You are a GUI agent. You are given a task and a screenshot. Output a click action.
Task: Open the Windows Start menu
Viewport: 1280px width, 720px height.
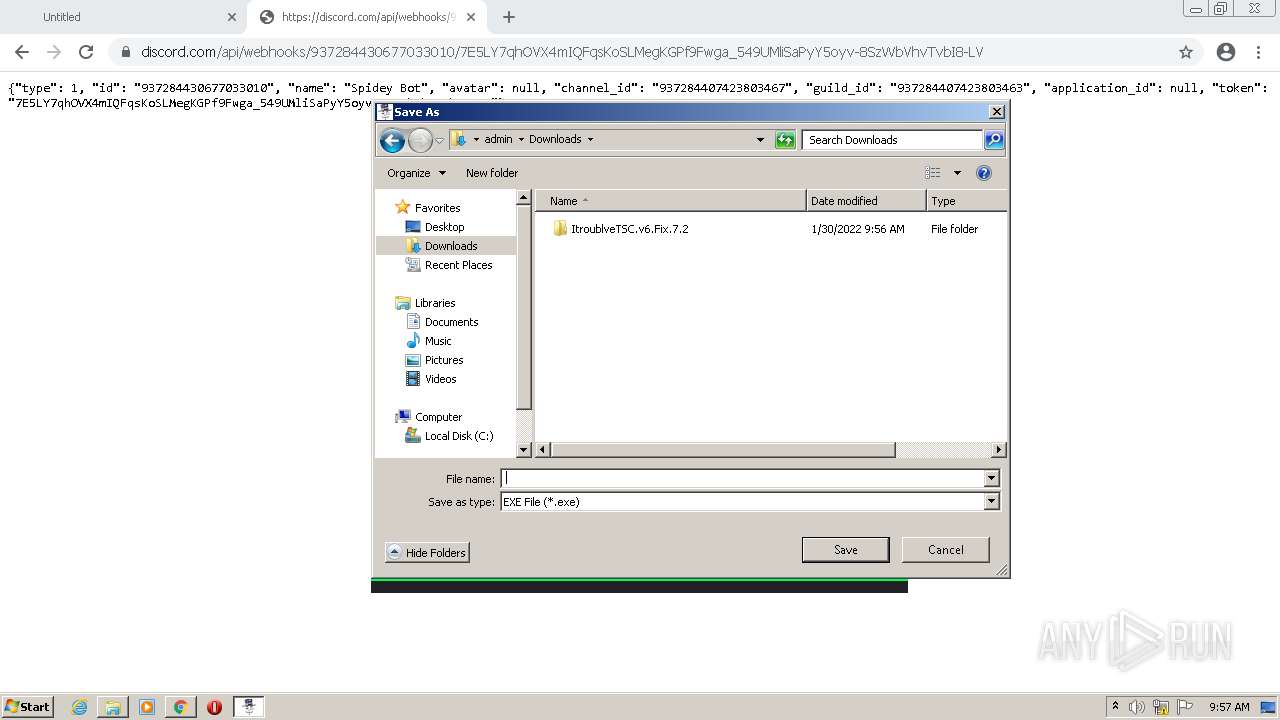(28, 707)
